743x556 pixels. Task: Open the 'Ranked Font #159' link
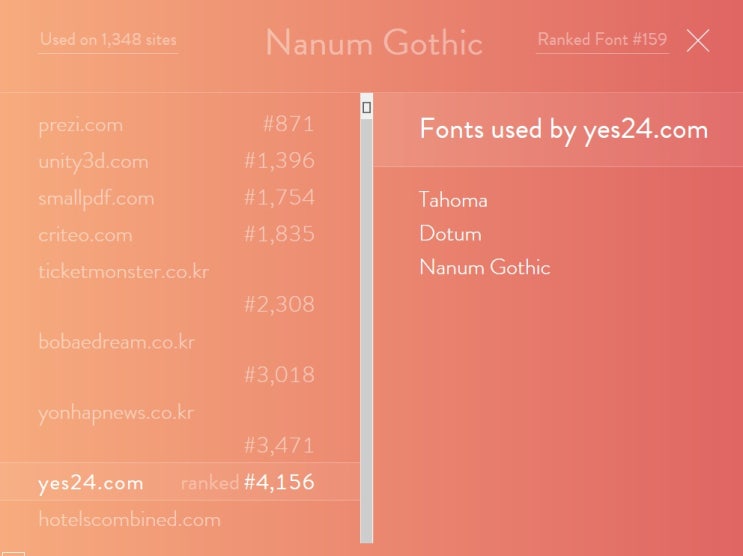pyautogui.click(x=602, y=40)
